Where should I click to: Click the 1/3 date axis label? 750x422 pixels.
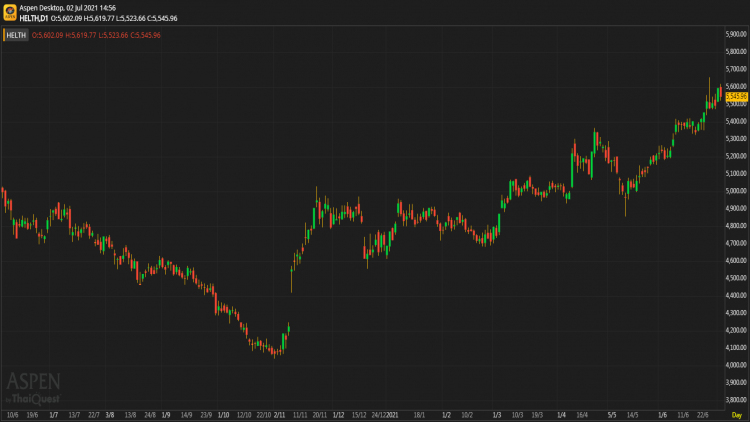497,415
